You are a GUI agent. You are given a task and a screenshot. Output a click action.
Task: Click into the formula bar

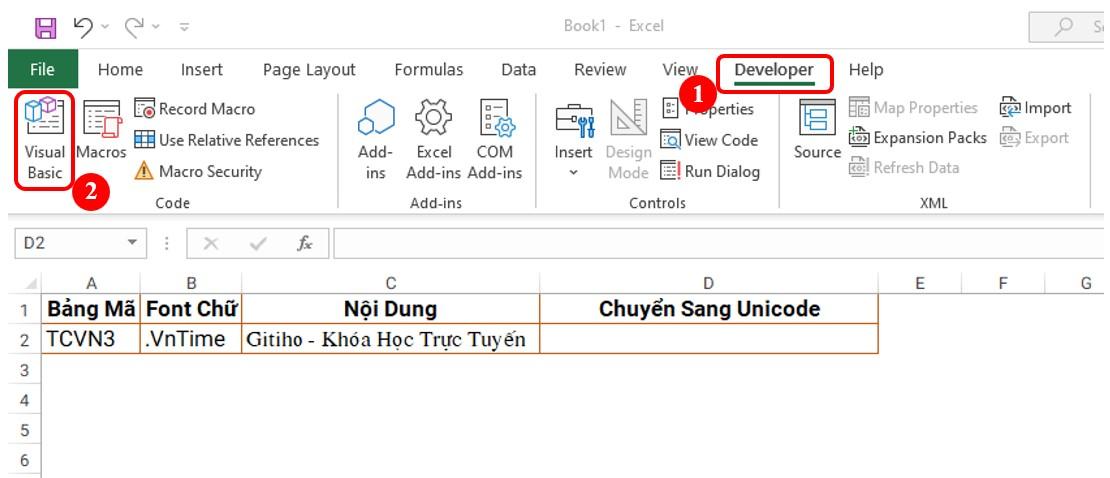(x=719, y=243)
